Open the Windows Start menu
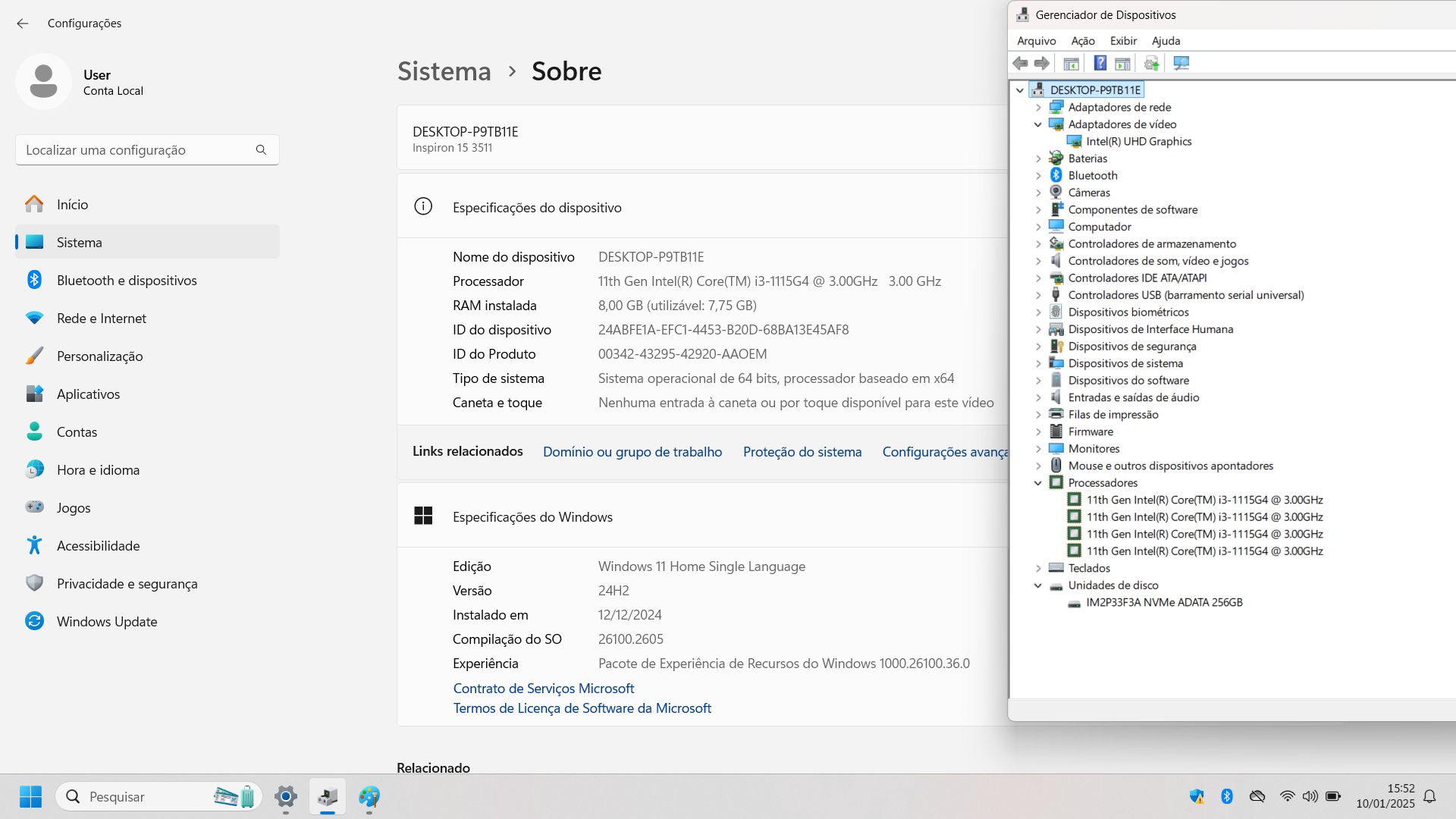Screen dimensions: 1456x819 tap(30, 796)
